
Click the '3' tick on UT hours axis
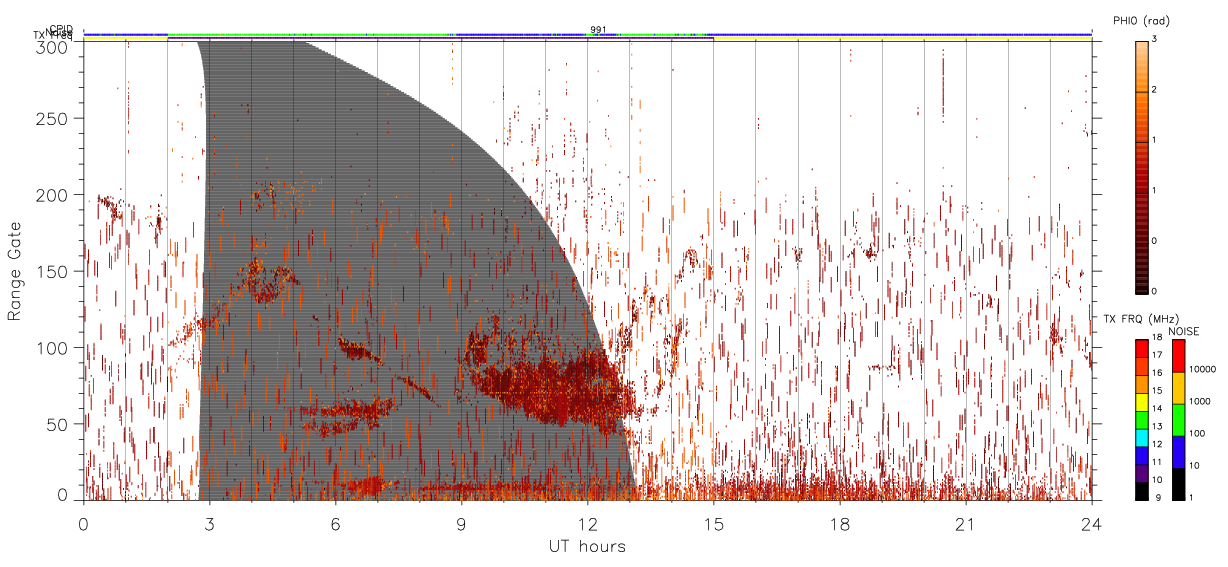[209, 523]
